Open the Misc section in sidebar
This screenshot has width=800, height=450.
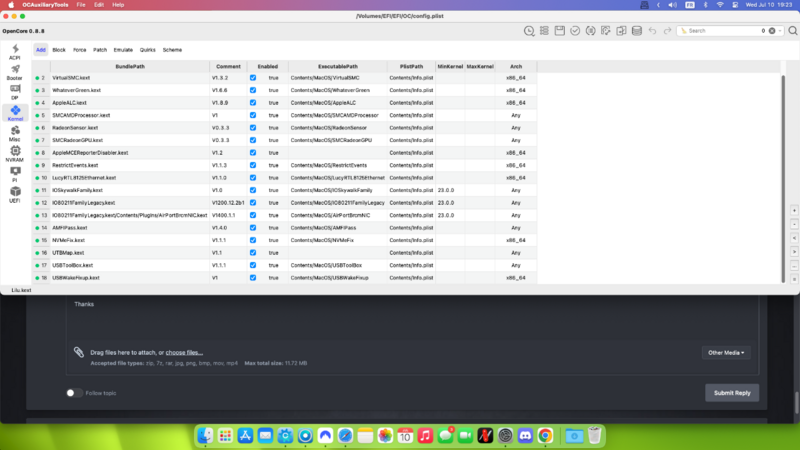coord(15,134)
